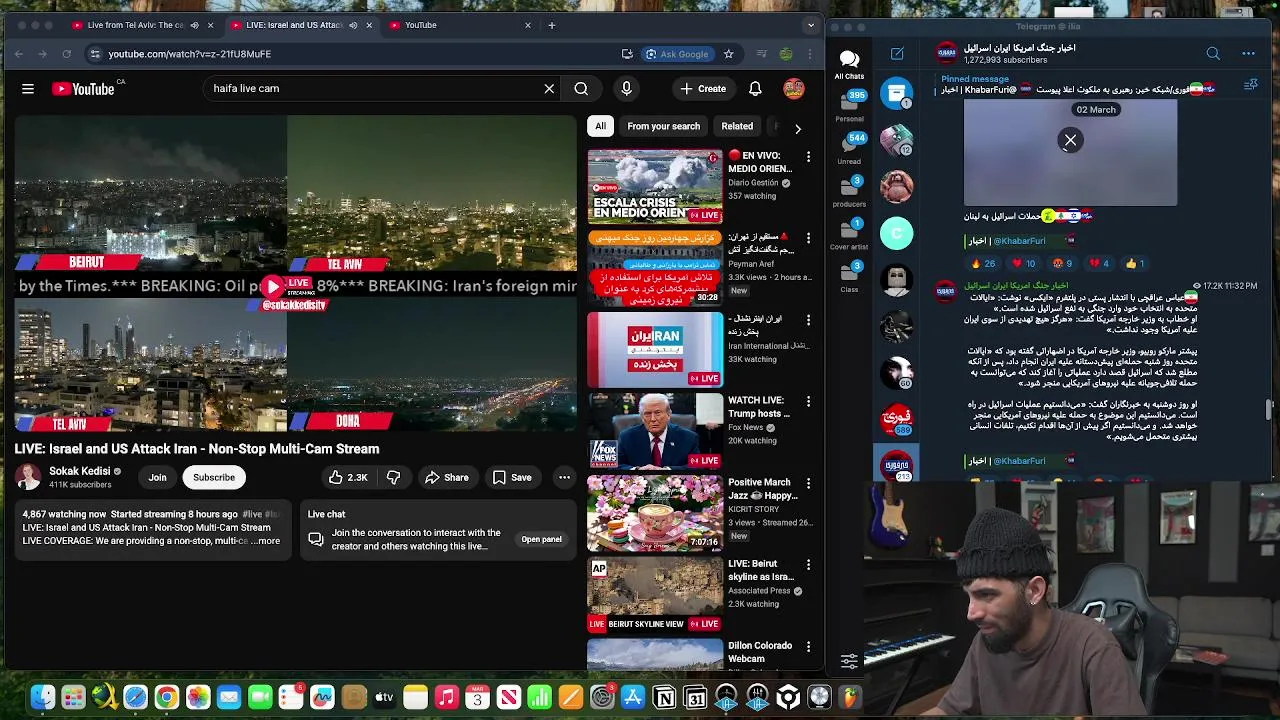Share the Israel and US live stream
Image resolution: width=1280 pixels, height=720 pixels.
click(x=446, y=478)
